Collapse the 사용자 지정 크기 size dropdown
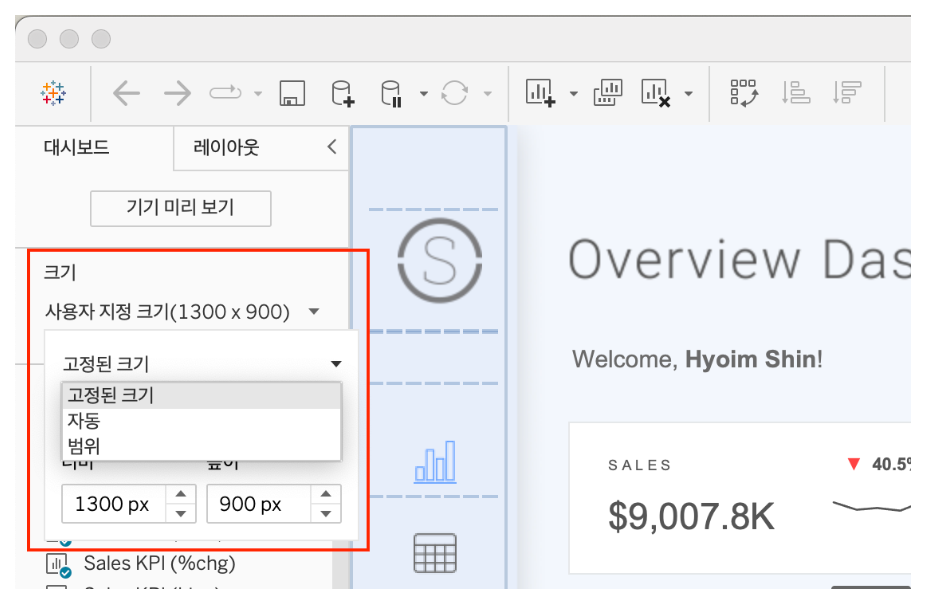 (314, 312)
